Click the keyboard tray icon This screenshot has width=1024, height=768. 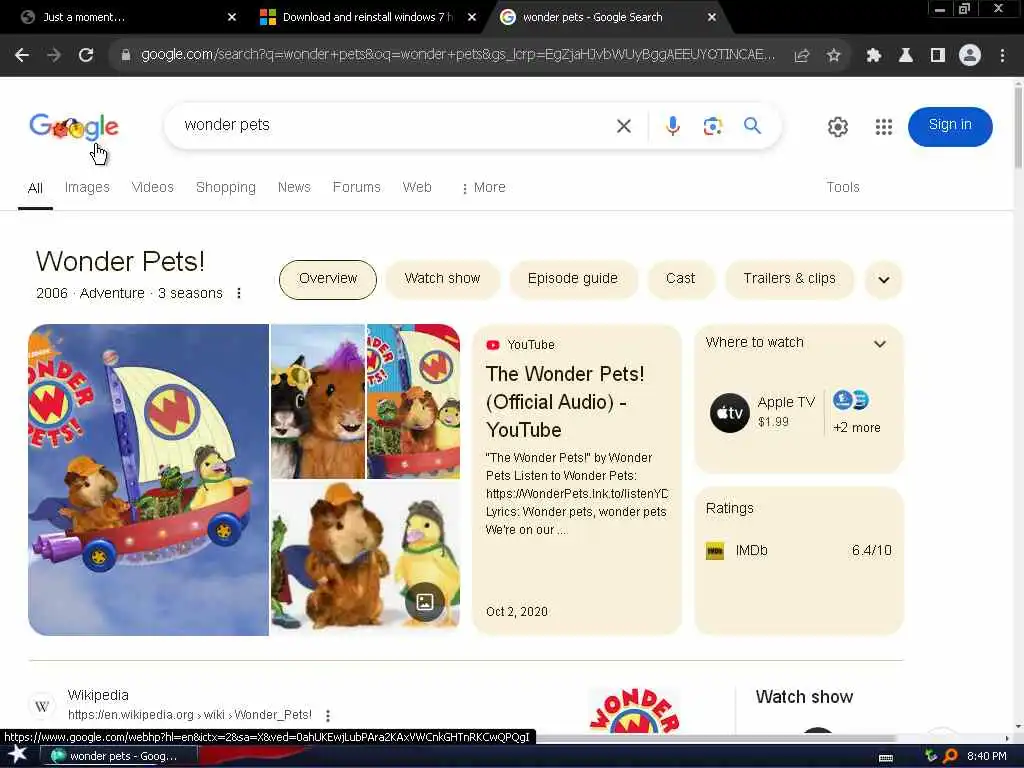tap(886, 758)
